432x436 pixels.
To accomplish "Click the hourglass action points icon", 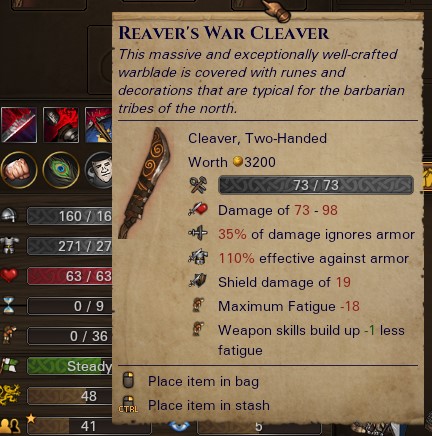I will [9, 305].
